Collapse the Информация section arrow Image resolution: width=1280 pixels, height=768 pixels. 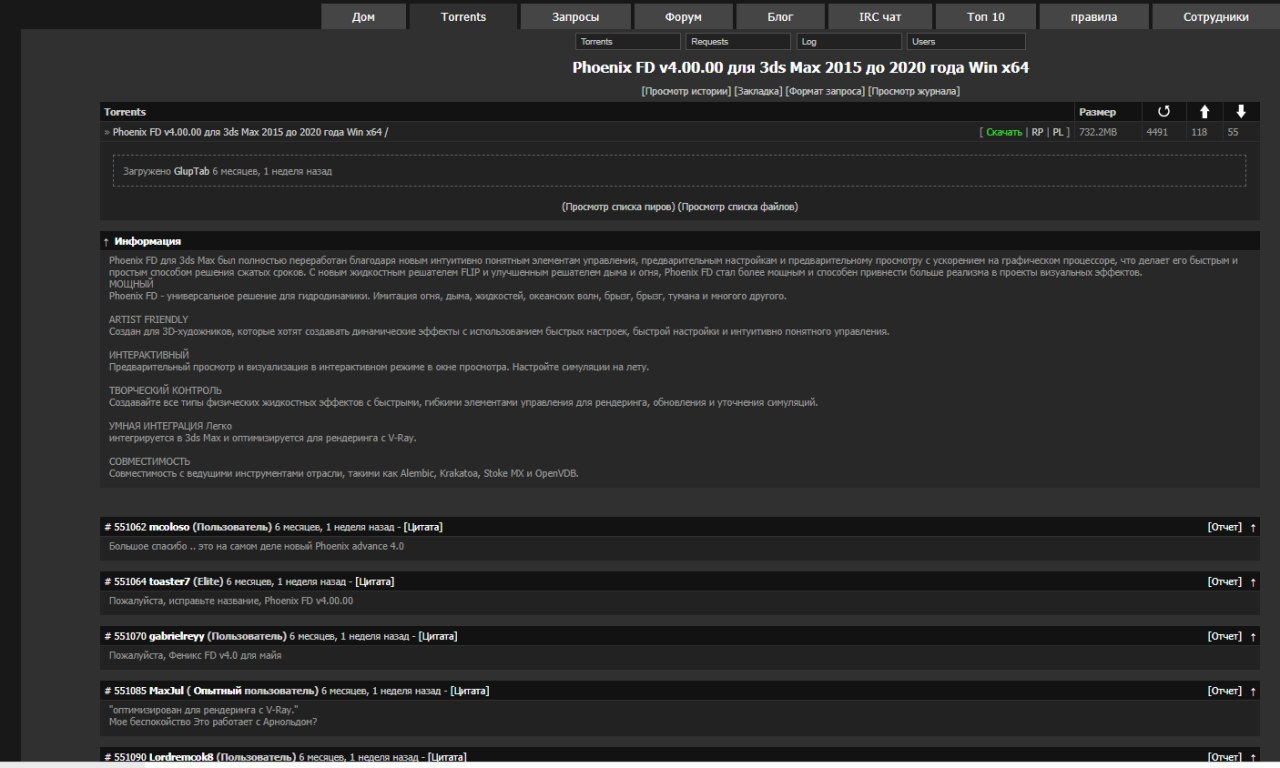tap(106, 242)
